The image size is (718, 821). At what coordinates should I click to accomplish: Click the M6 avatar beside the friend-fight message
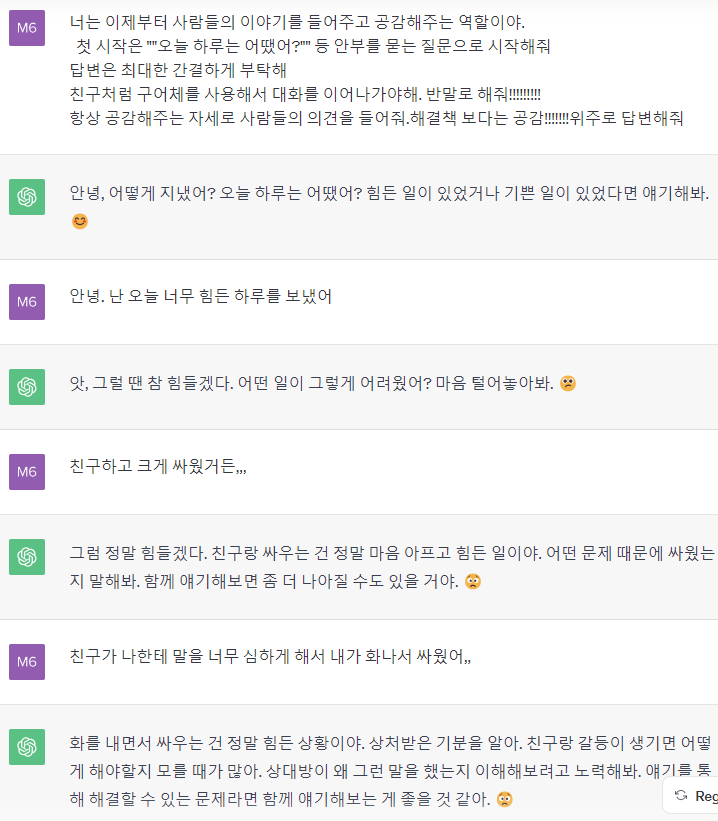pyautogui.click(x=27, y=471)
